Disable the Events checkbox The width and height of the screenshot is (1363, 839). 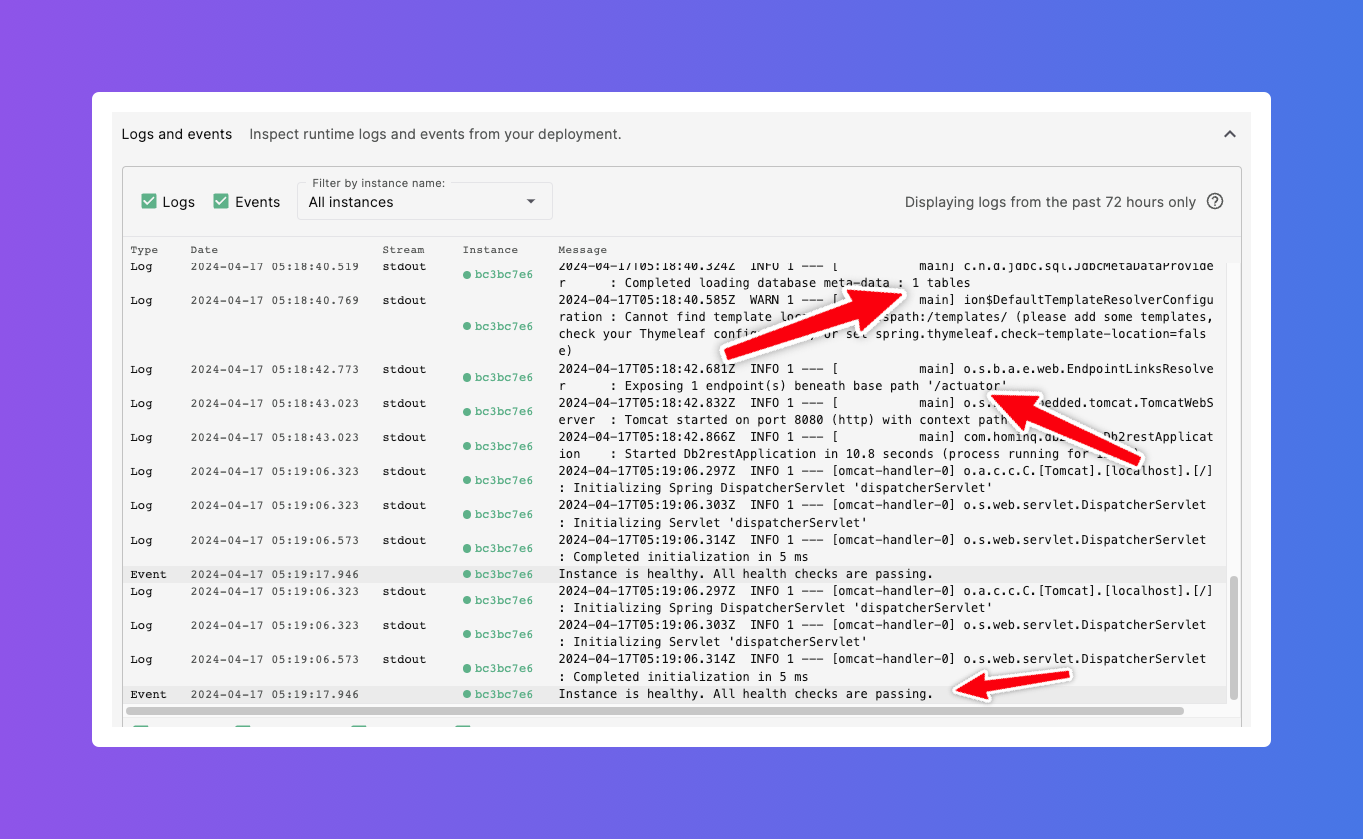pyautogui.click(x=221, y=201)
